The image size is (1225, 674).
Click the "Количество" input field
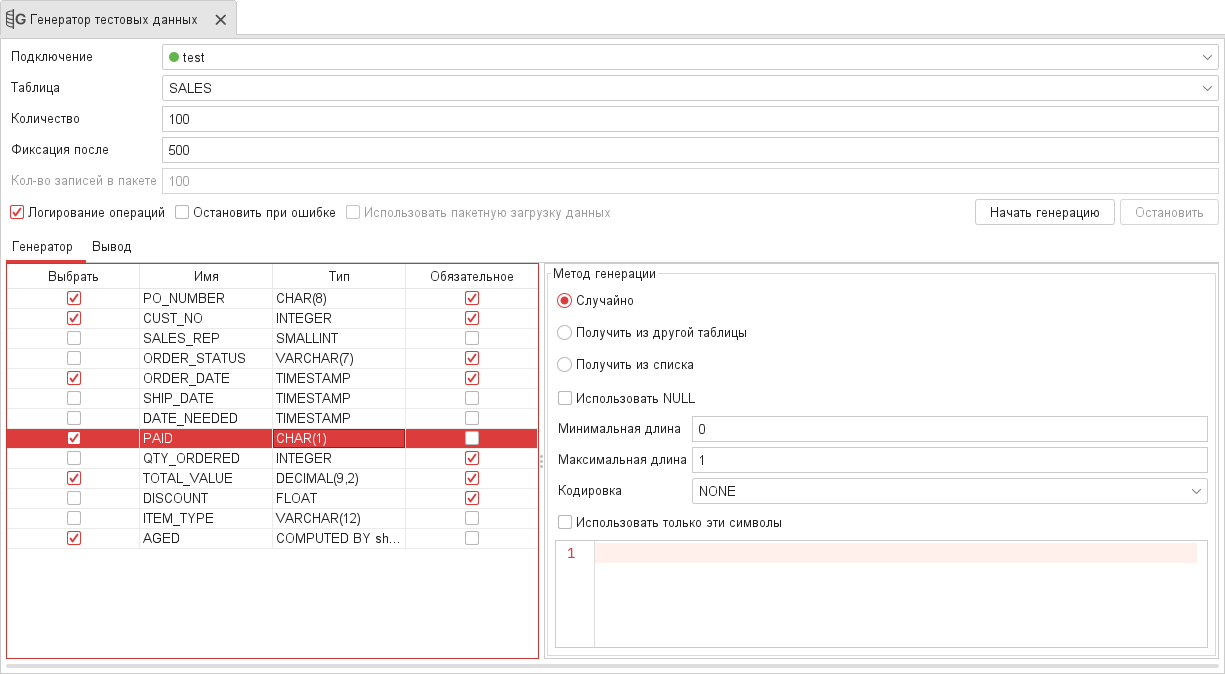pyautogui.click(x=690, y=118)
